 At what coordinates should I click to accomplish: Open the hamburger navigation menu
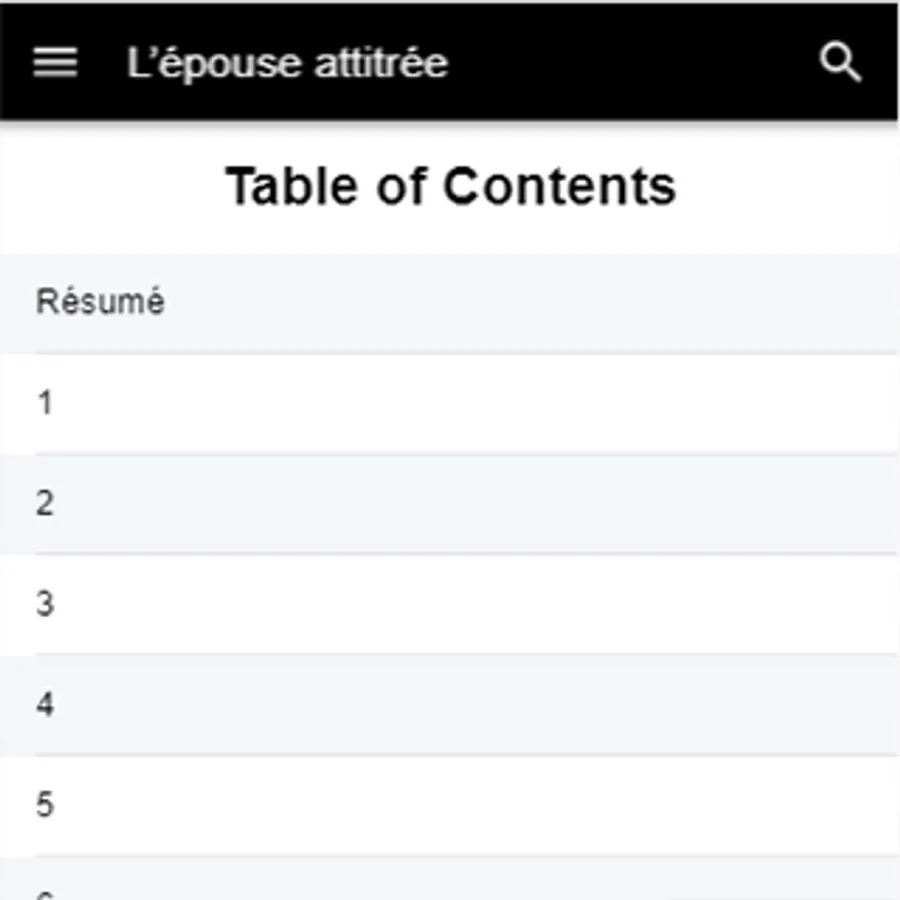[x=55, y=62]
